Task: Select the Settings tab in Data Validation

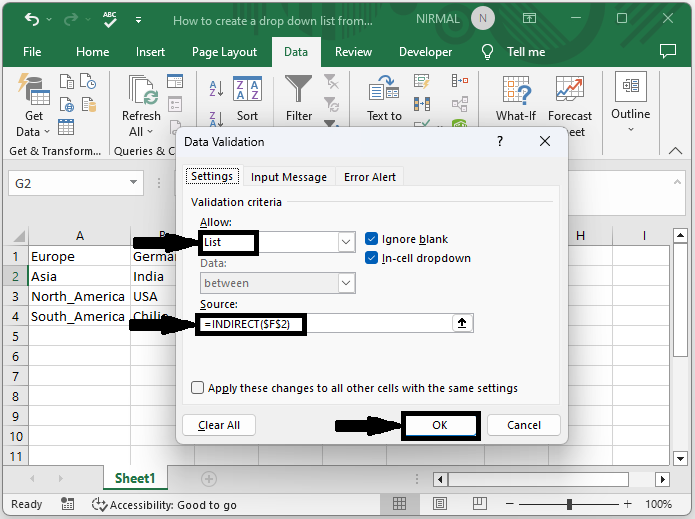Action: (212, 176)
